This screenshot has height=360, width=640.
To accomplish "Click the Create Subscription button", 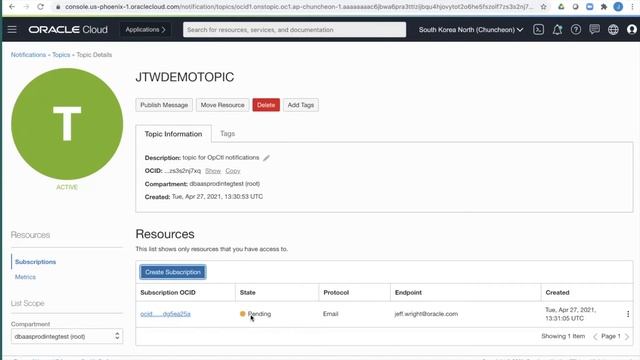I will pyautogui.click(x=173, y=272).
